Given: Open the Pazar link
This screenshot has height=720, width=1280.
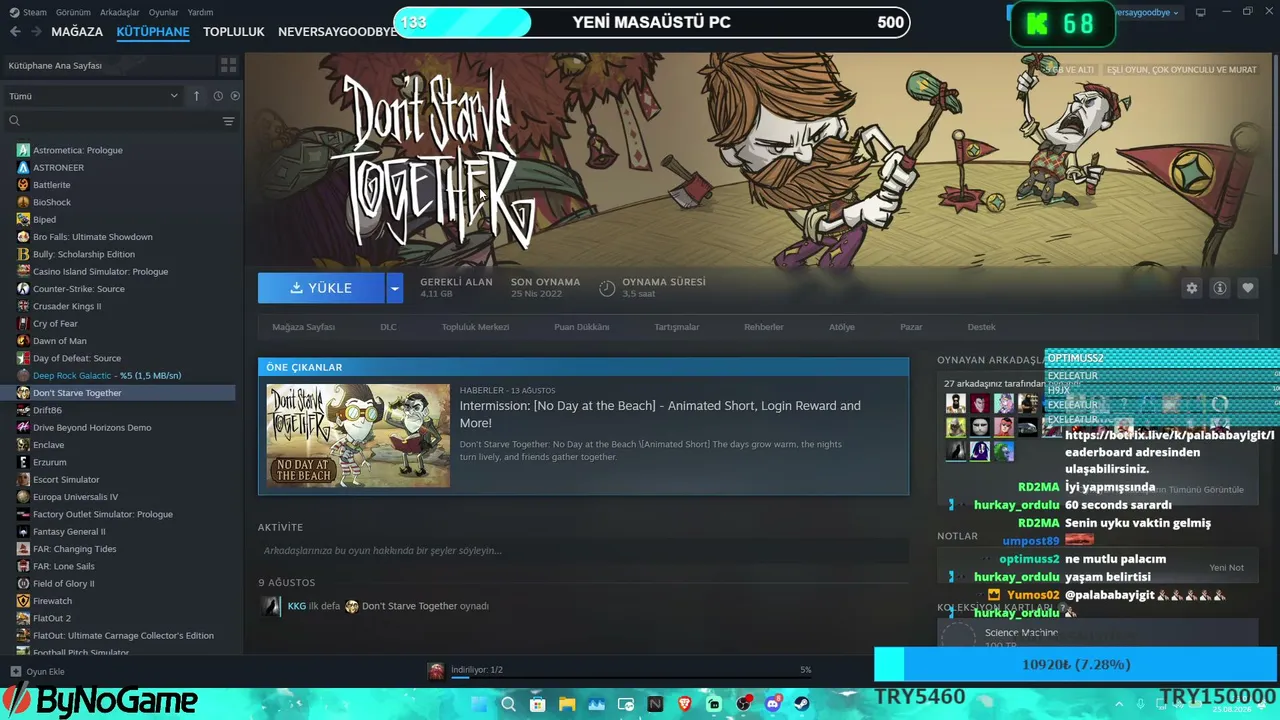Looking at the screenshot, I should [x=911, y=327].
